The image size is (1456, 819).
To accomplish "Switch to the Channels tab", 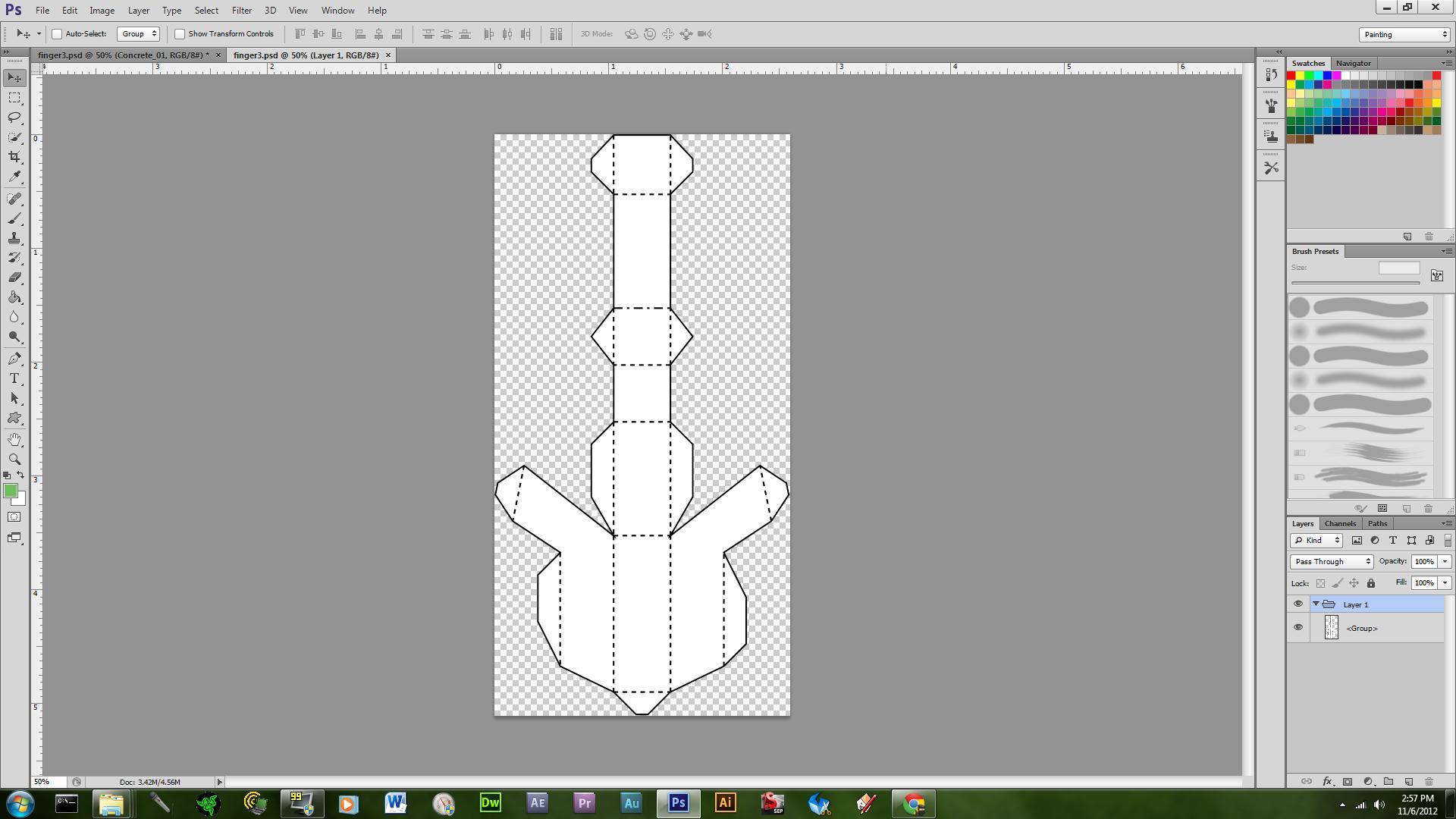I will (1340, 523).
